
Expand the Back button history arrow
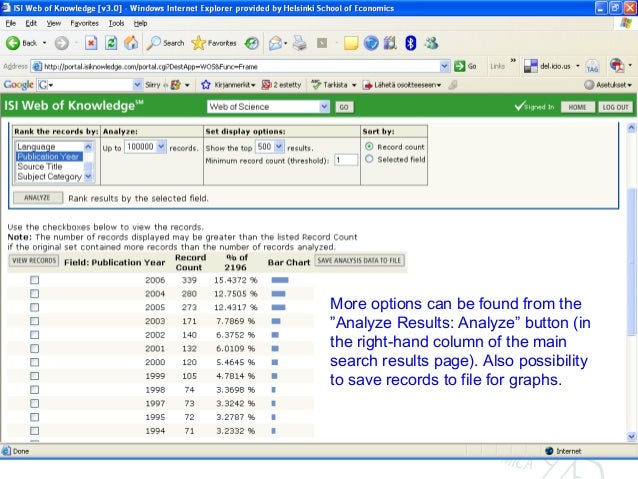pos(44,43)
